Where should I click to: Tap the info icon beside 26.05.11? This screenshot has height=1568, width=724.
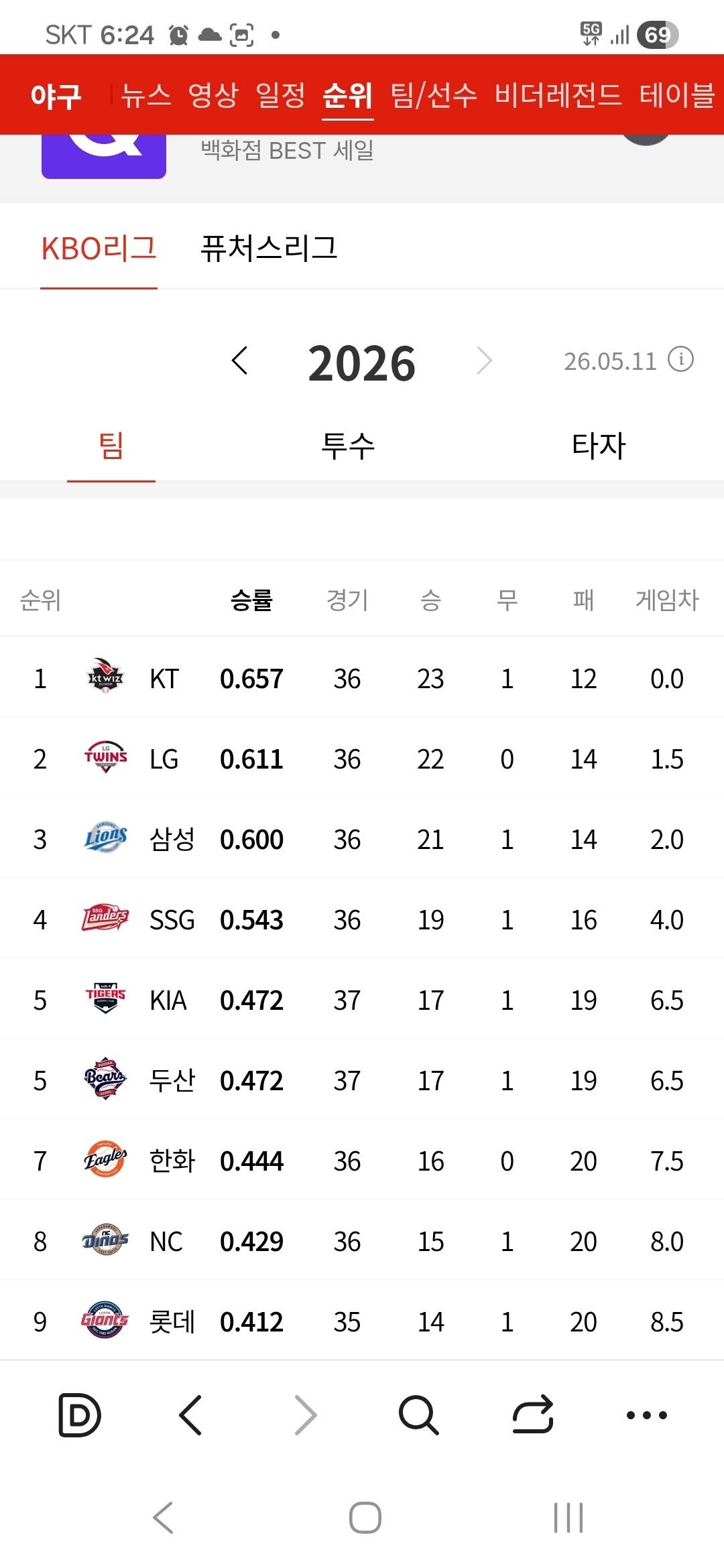coord(681,360)
